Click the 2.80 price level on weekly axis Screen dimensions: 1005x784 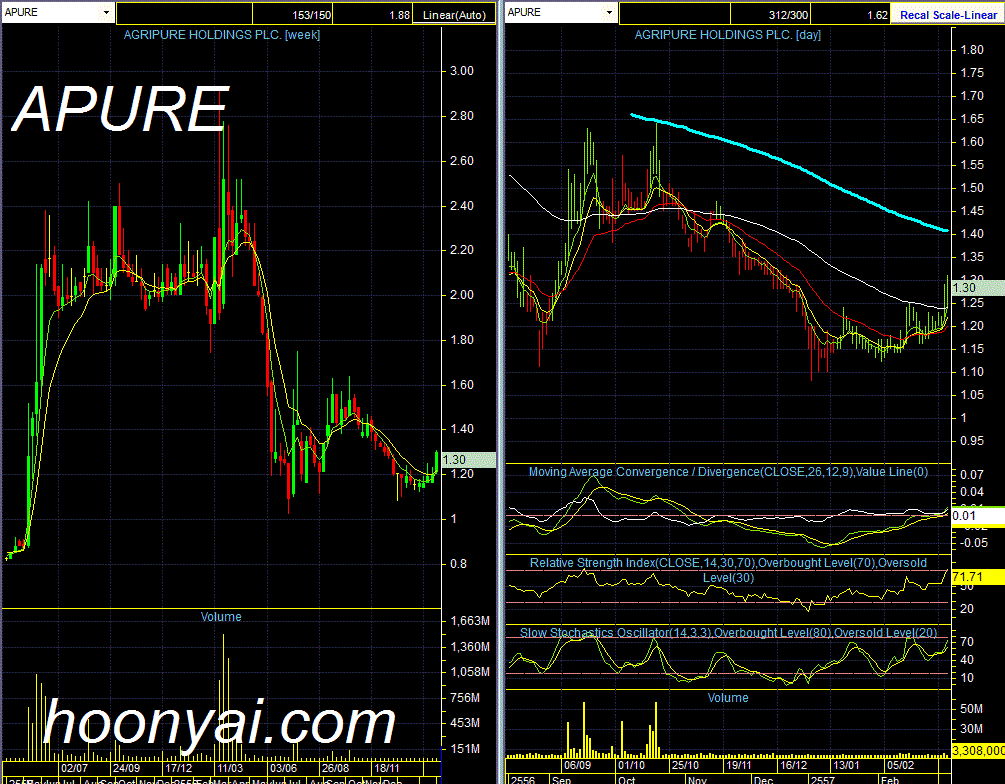(461, 115)
